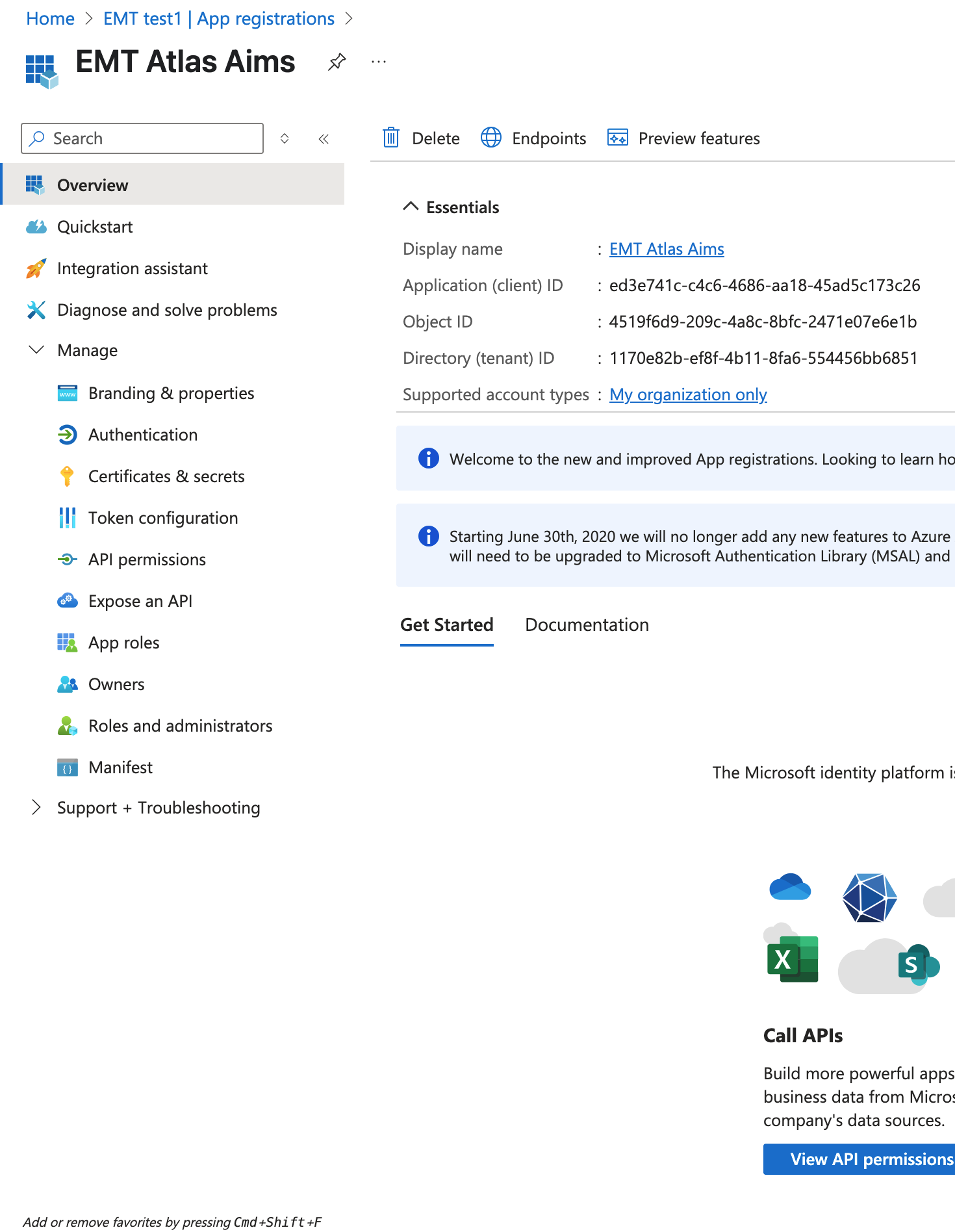Select Directory (tenant) ID value text
This screenshot has height=1232, width=955.
763,358
